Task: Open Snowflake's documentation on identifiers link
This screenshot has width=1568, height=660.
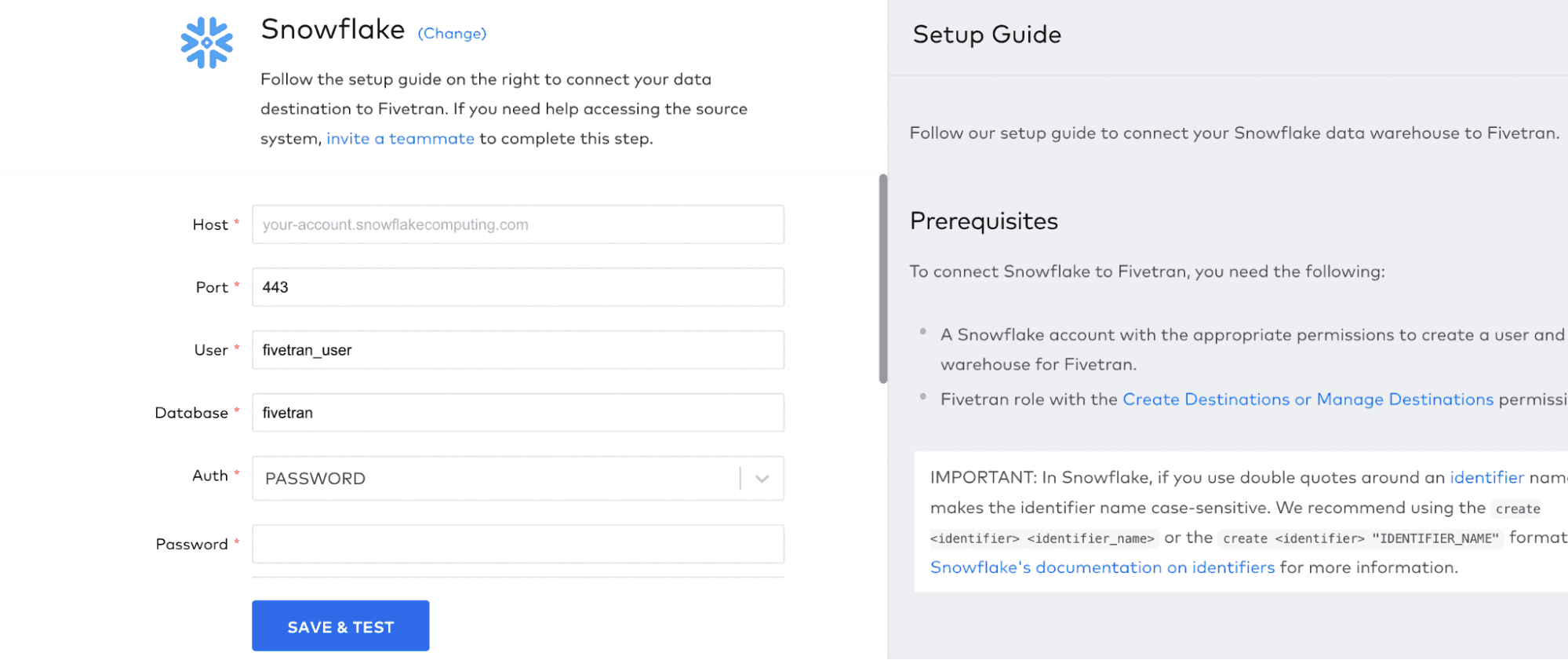Action: 1102,567
